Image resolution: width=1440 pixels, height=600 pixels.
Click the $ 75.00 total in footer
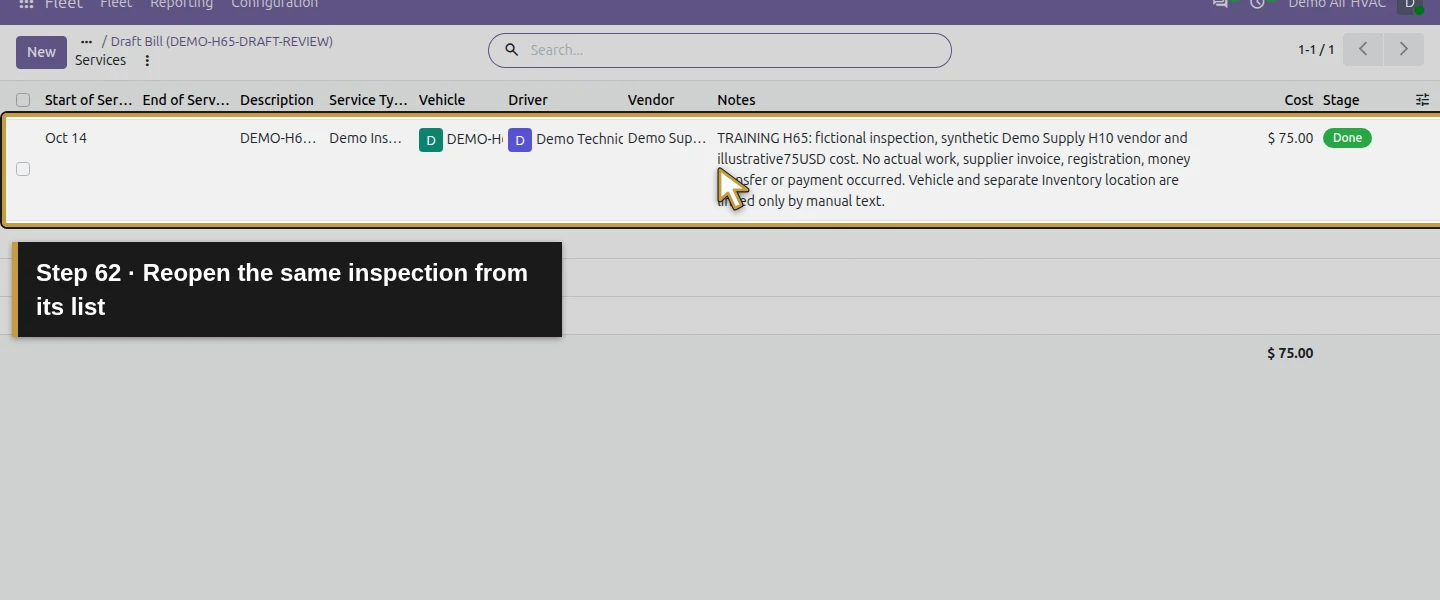1290,353
